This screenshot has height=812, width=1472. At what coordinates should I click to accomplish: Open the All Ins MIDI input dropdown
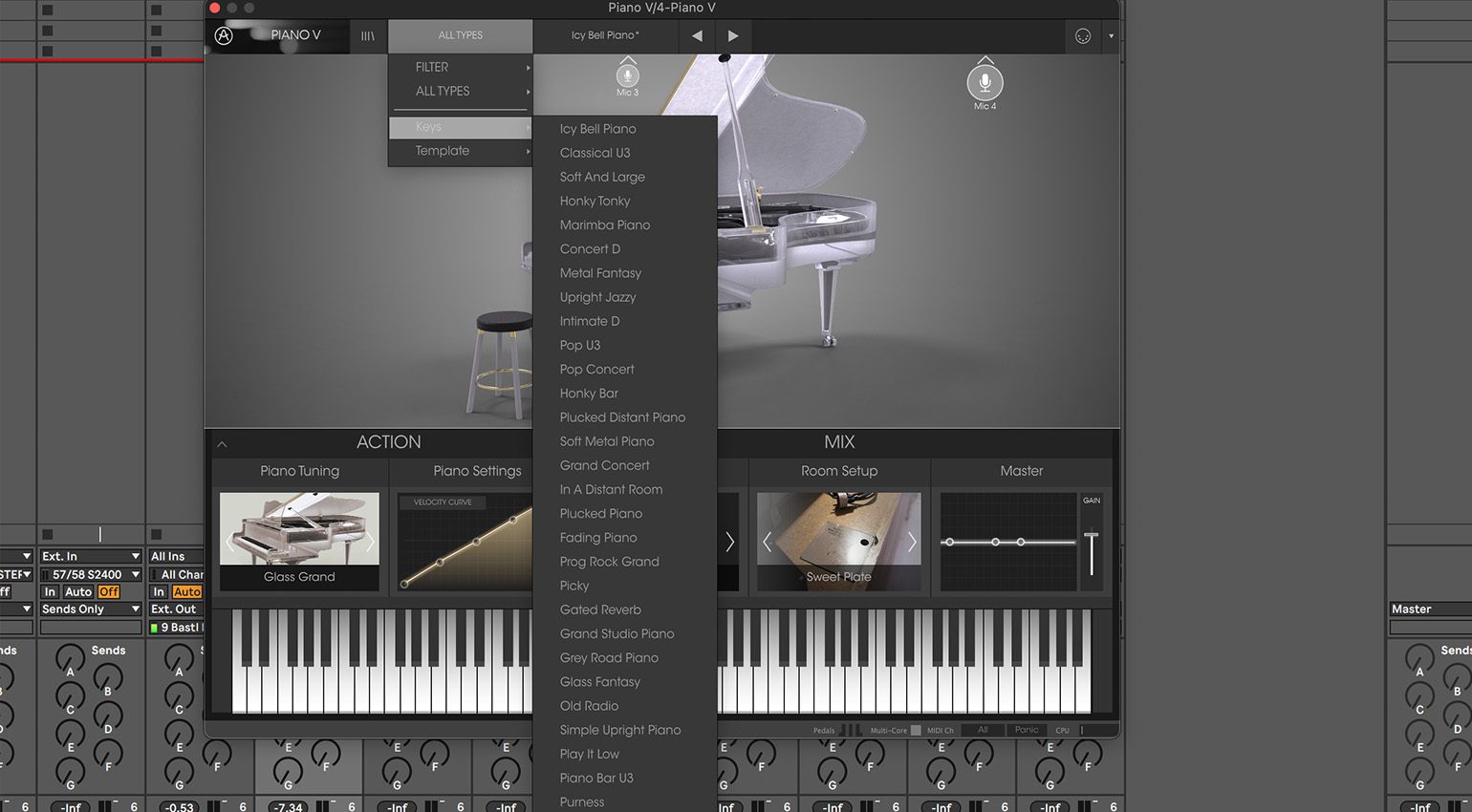coord(176,556)
